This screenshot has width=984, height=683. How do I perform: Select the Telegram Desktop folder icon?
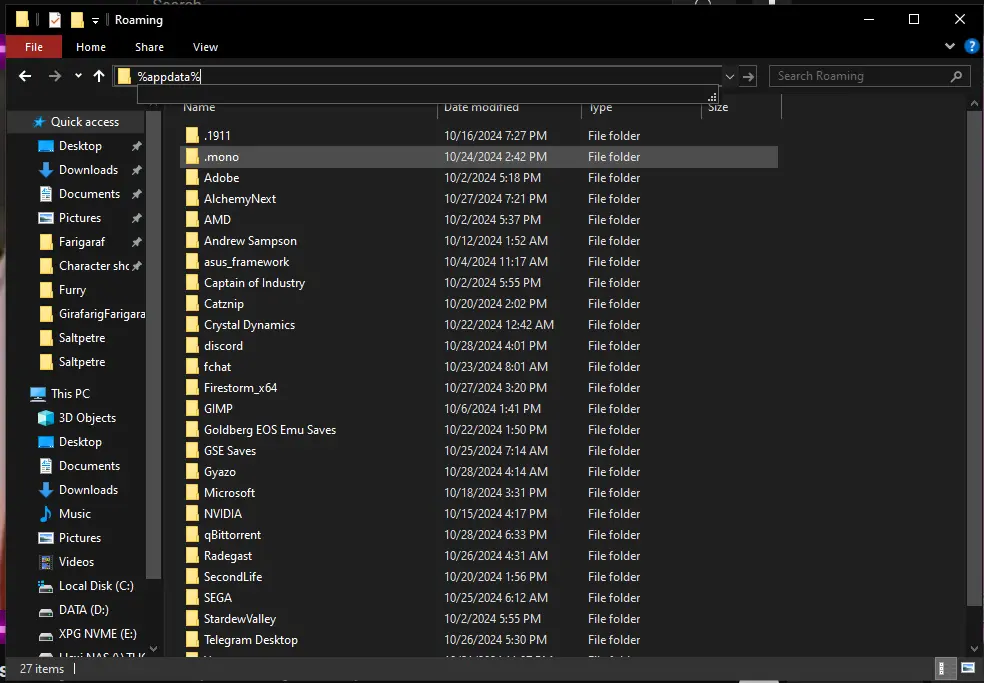(192, 640)
